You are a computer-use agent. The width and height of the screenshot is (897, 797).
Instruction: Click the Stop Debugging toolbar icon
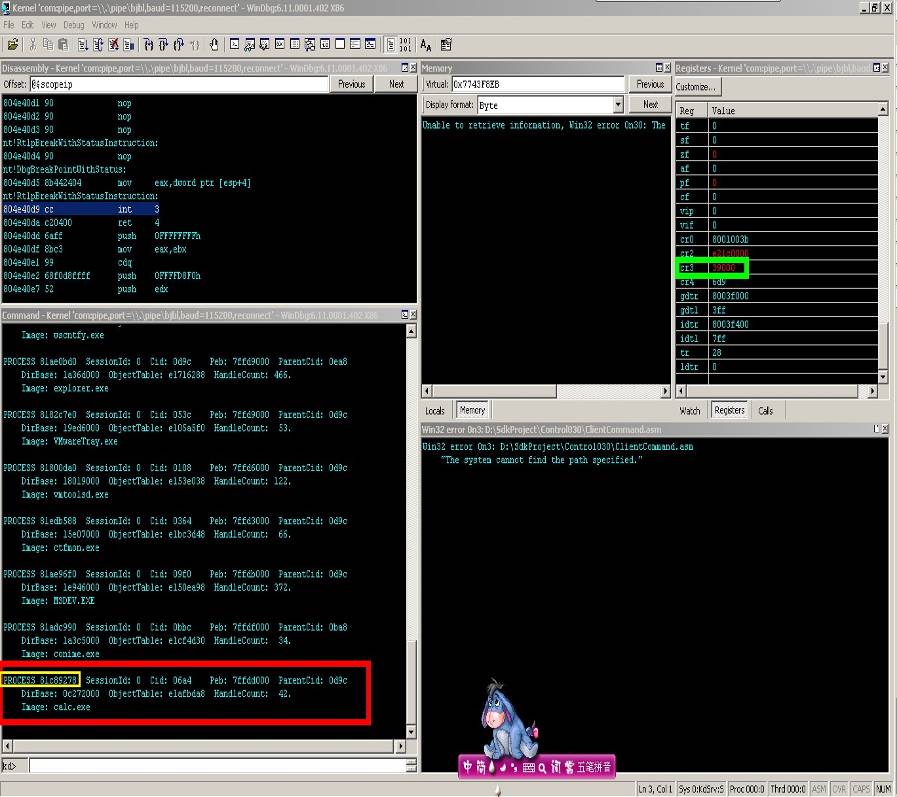point(113,45)
